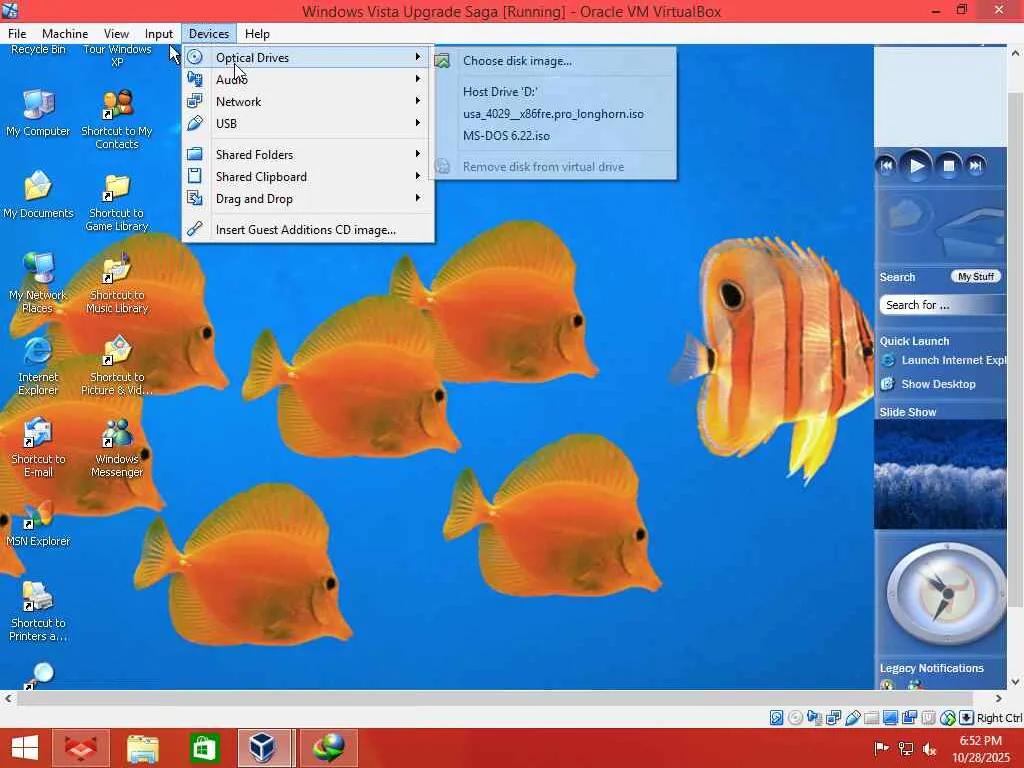Select Shortcut to Picture & Video icon

point(117,365)
